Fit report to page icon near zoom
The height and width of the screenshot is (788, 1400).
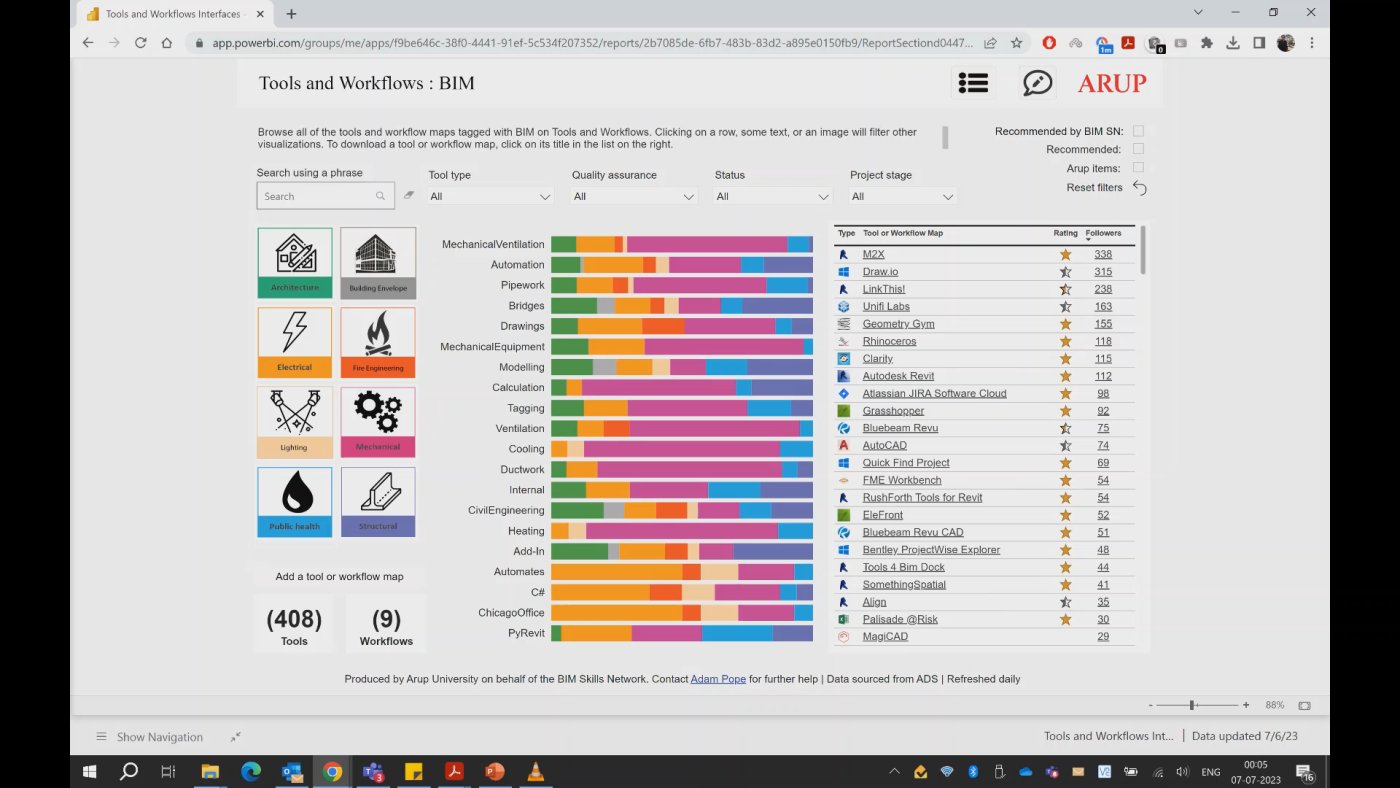(x=1304, y=705)
